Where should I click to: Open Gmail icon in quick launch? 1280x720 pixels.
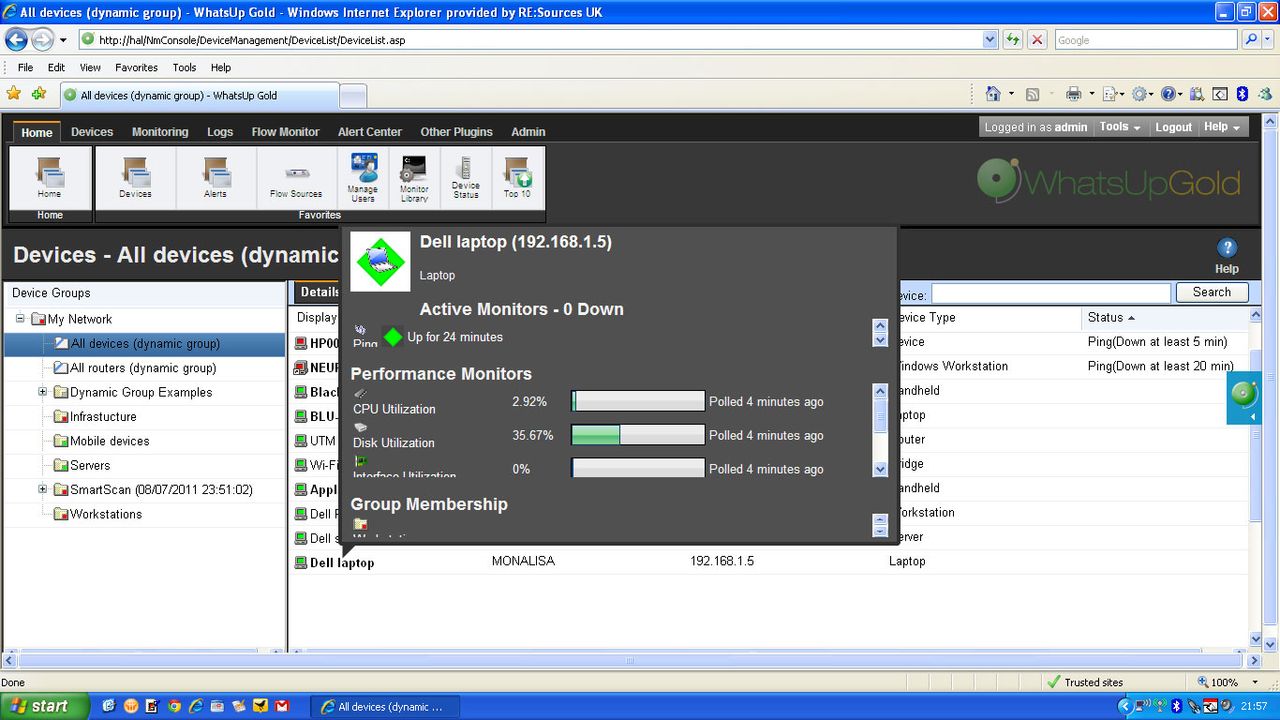tap(282, 706)
